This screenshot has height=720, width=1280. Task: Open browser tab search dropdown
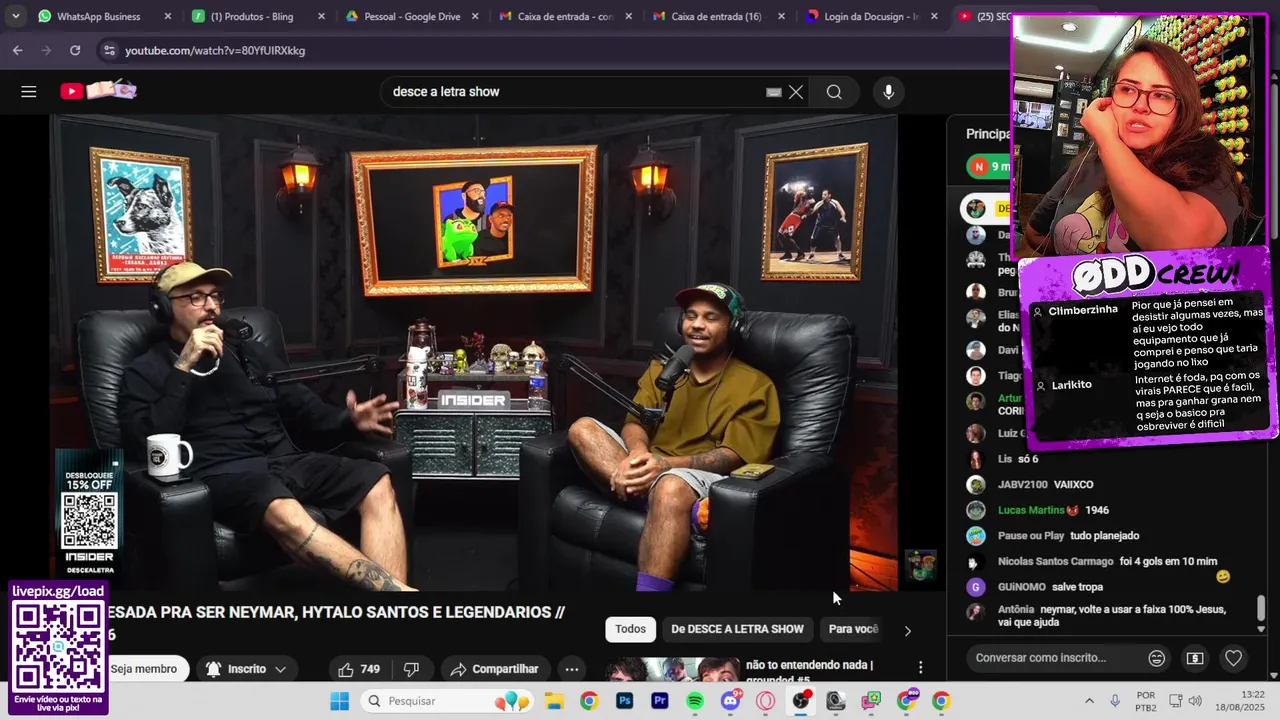(15, 16)
